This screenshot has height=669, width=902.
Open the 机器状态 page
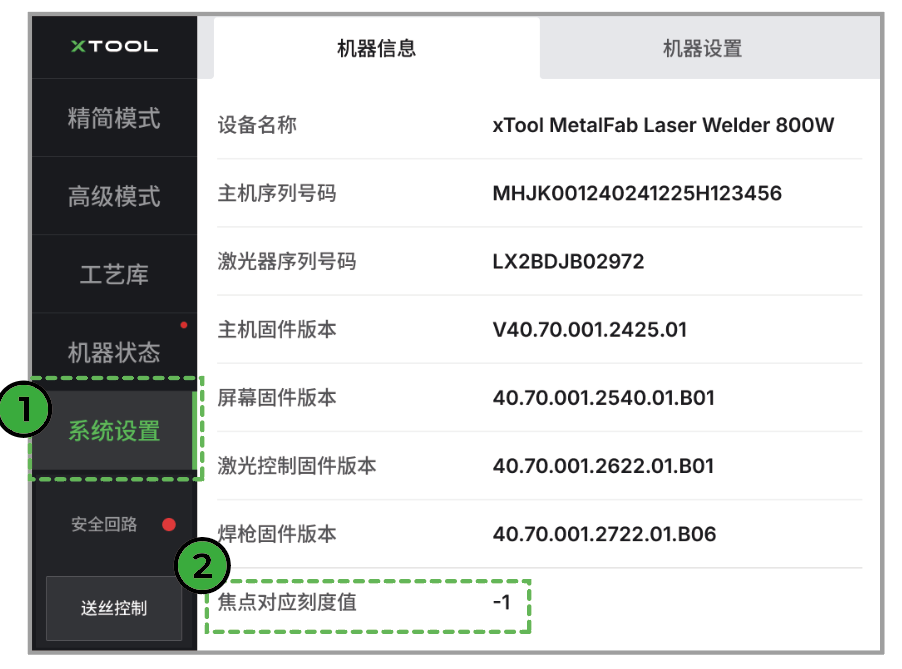114,352
